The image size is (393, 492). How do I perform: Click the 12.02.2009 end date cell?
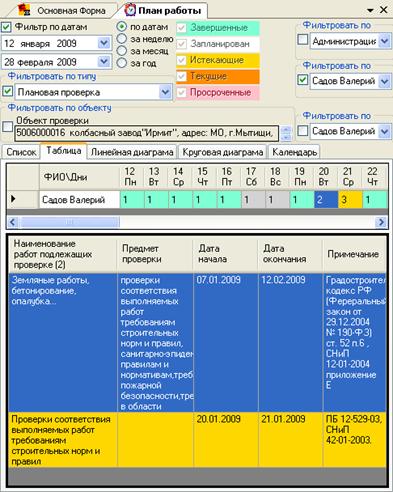point(290,342)
